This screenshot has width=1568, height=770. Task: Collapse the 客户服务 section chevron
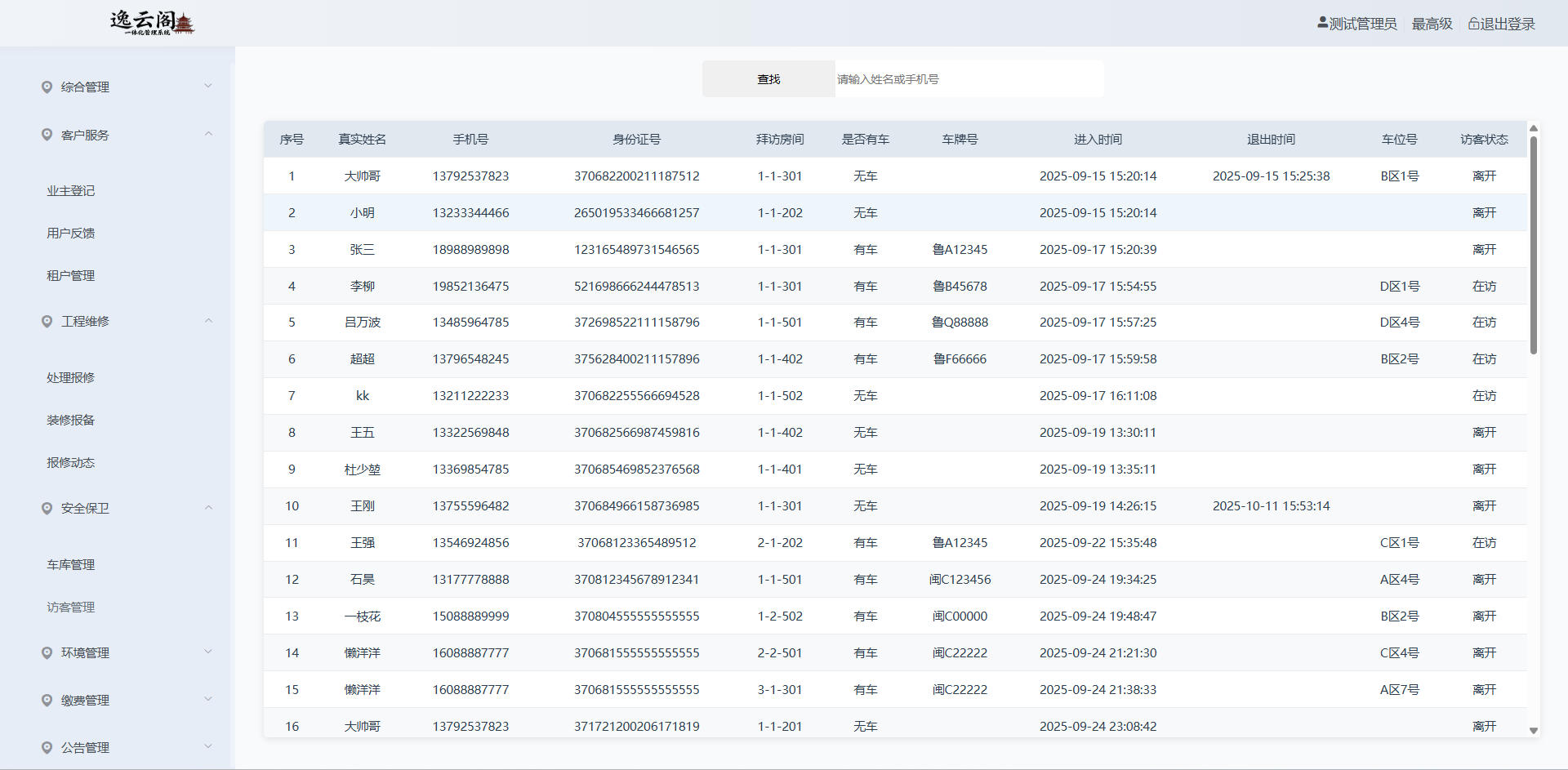[208, 134]
